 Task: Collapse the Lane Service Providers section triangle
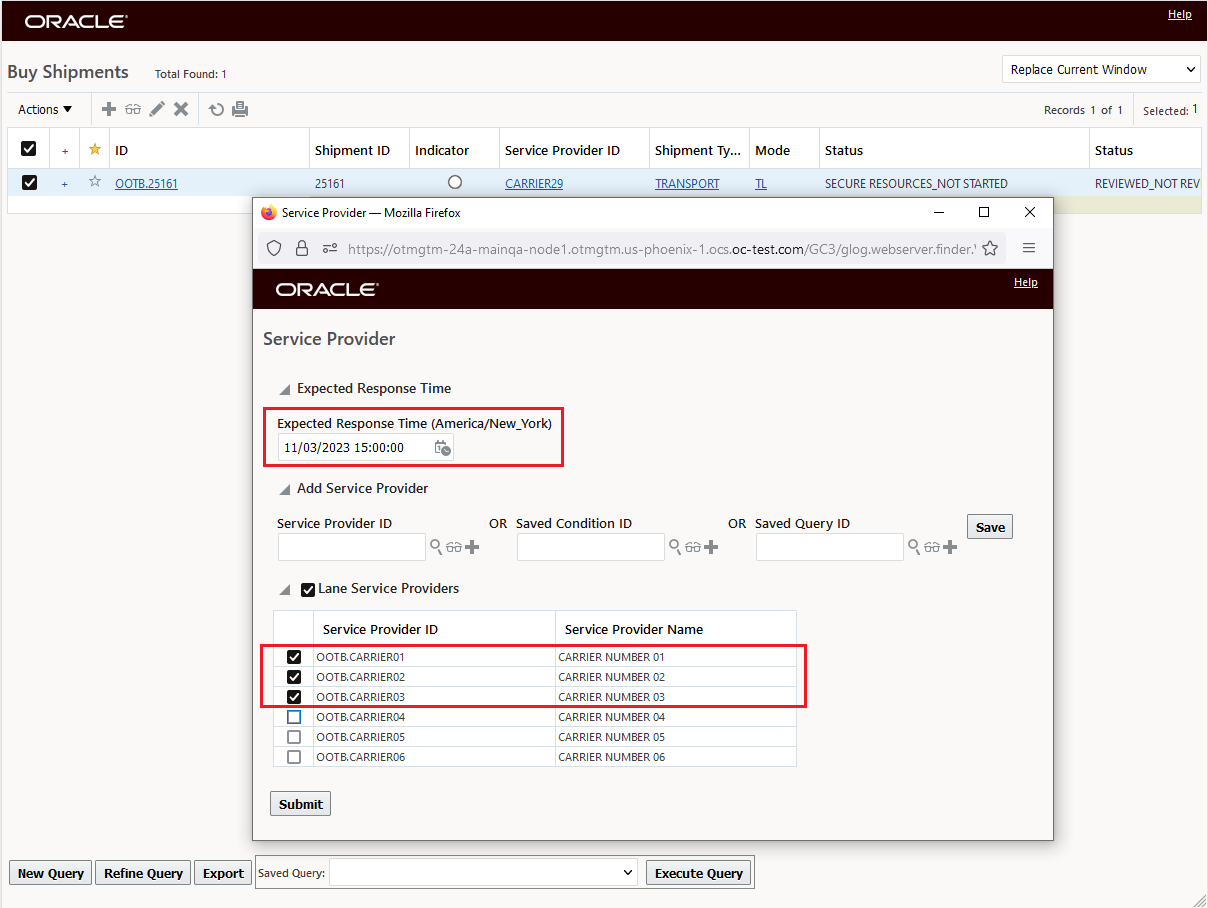point(284,590)
